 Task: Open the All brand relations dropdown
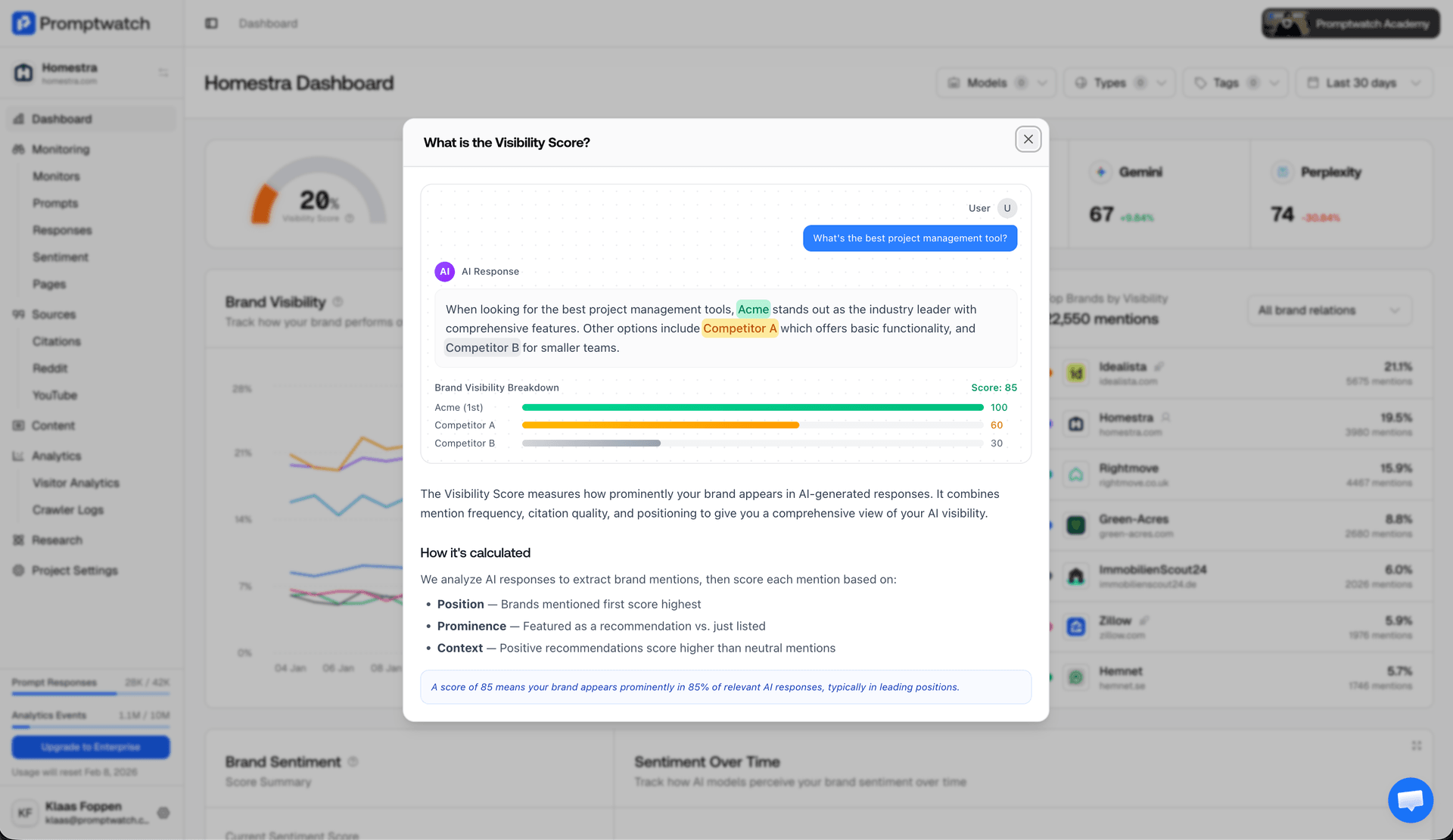1329,310
